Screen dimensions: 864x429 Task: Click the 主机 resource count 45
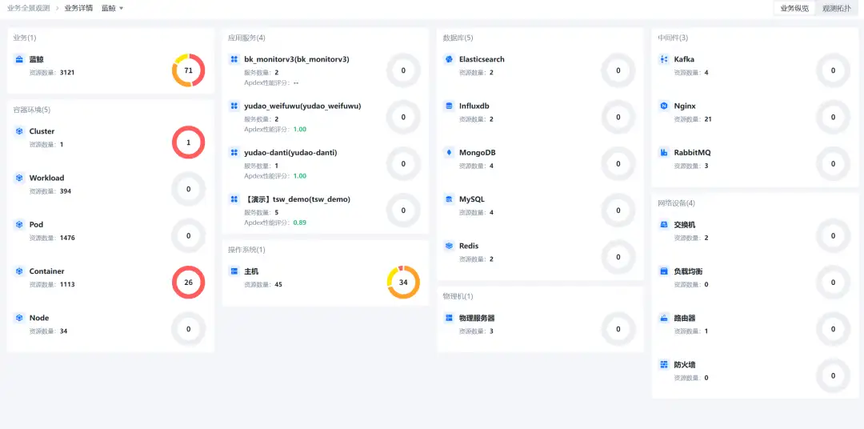click(278, 285)
